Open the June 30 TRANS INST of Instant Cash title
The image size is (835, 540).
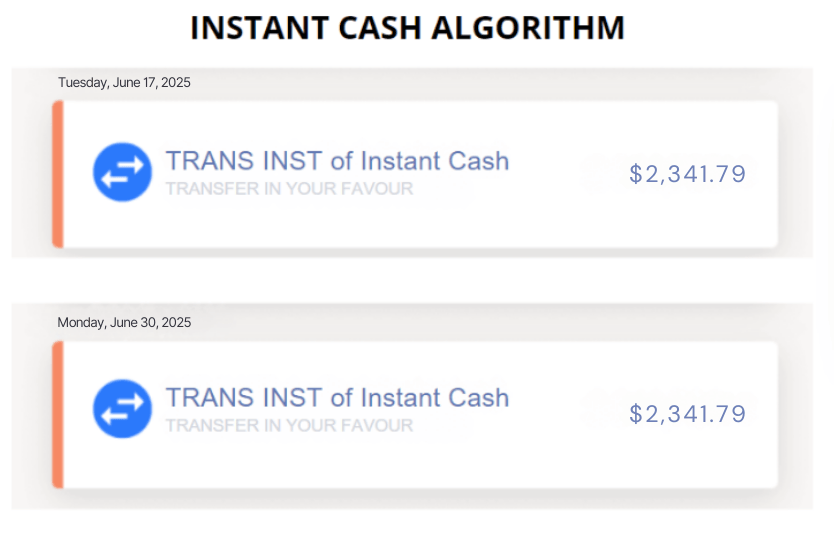337,397
